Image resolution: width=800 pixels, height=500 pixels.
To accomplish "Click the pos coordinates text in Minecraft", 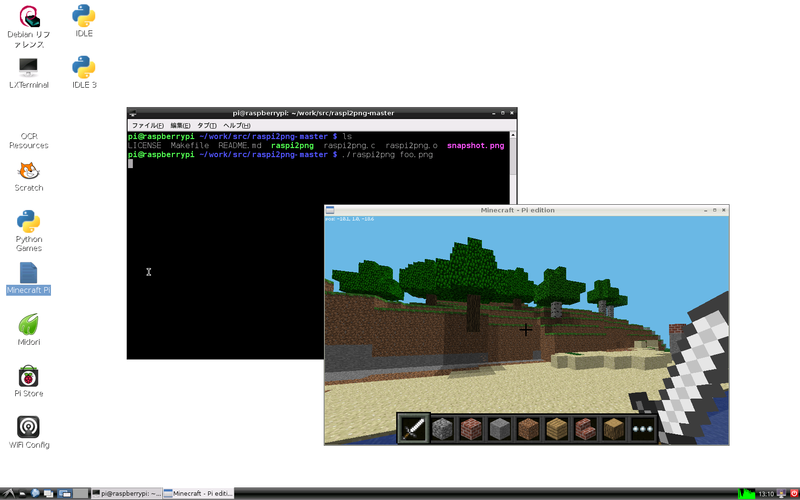I will point(350,219).
